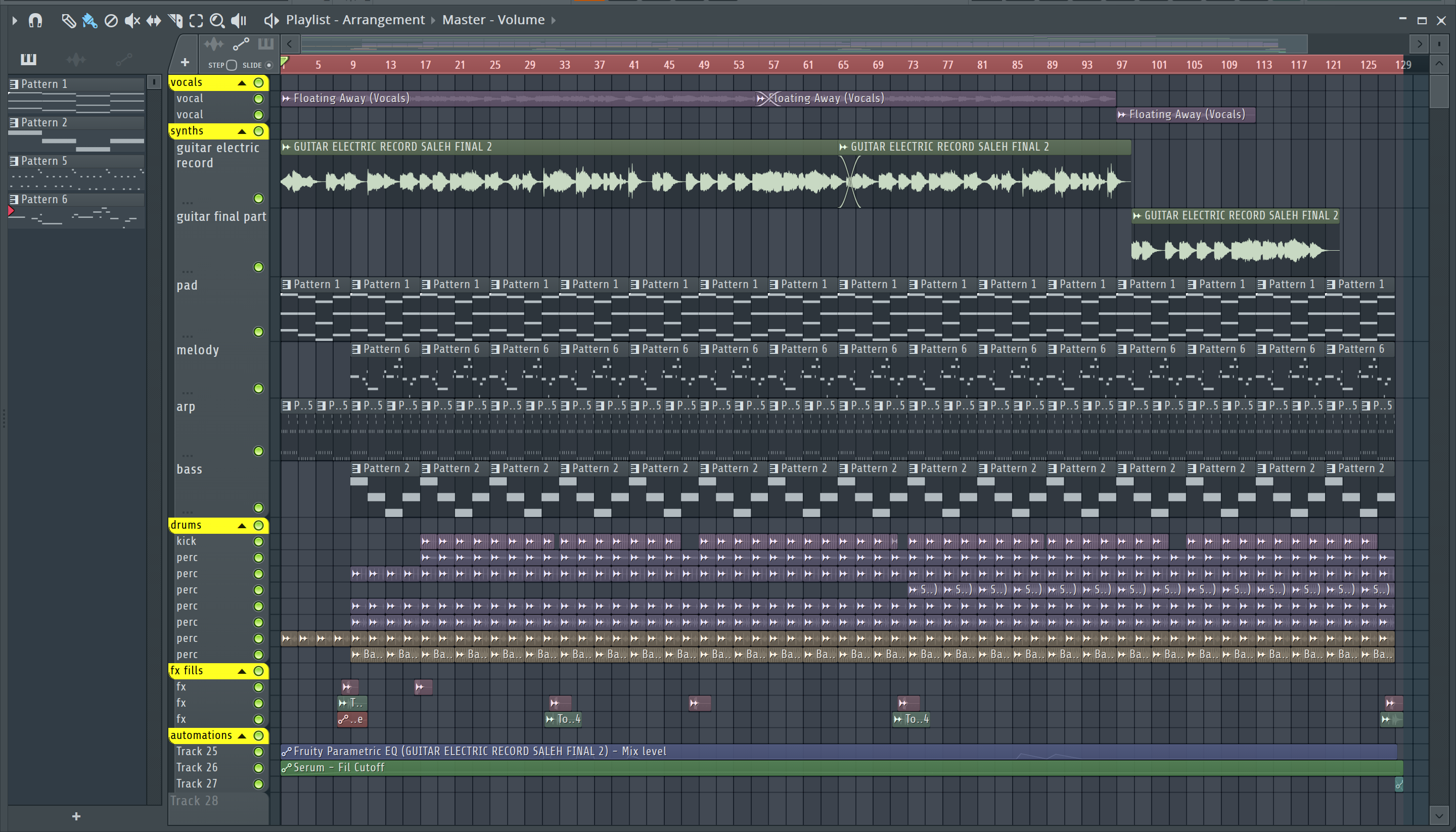Open the Playlist - Arrangement menu

[x=355, y=20]
